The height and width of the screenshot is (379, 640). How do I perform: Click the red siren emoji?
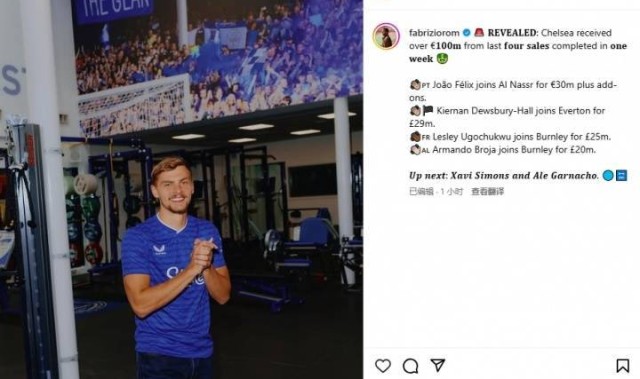(x=479, y=32)
